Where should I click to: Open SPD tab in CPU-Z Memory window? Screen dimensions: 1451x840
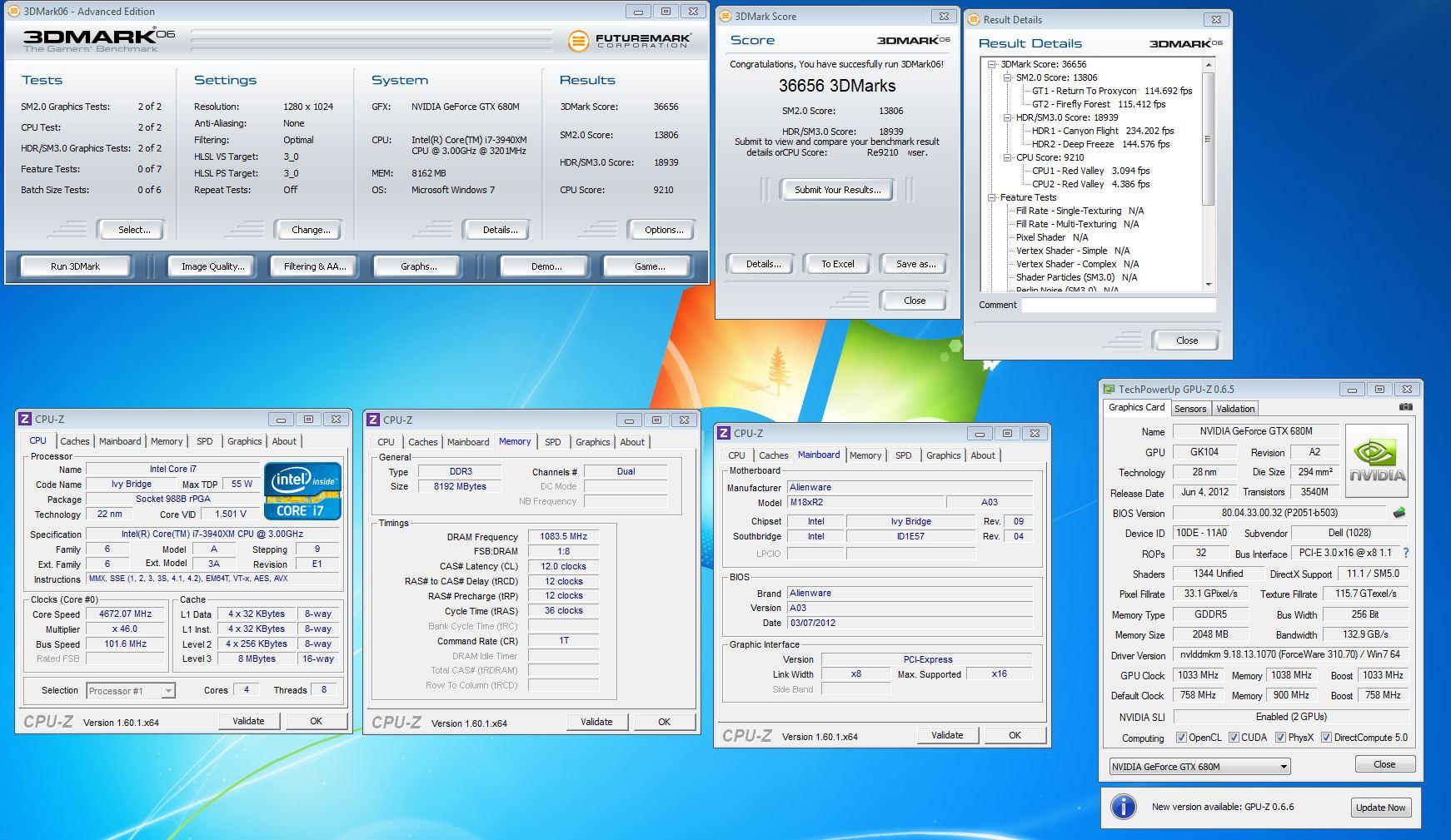coord(553,442)
